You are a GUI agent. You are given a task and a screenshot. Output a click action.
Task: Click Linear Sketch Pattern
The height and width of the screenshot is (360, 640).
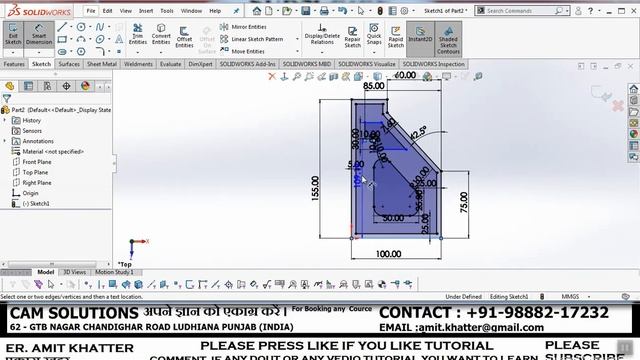click(252, 39)
